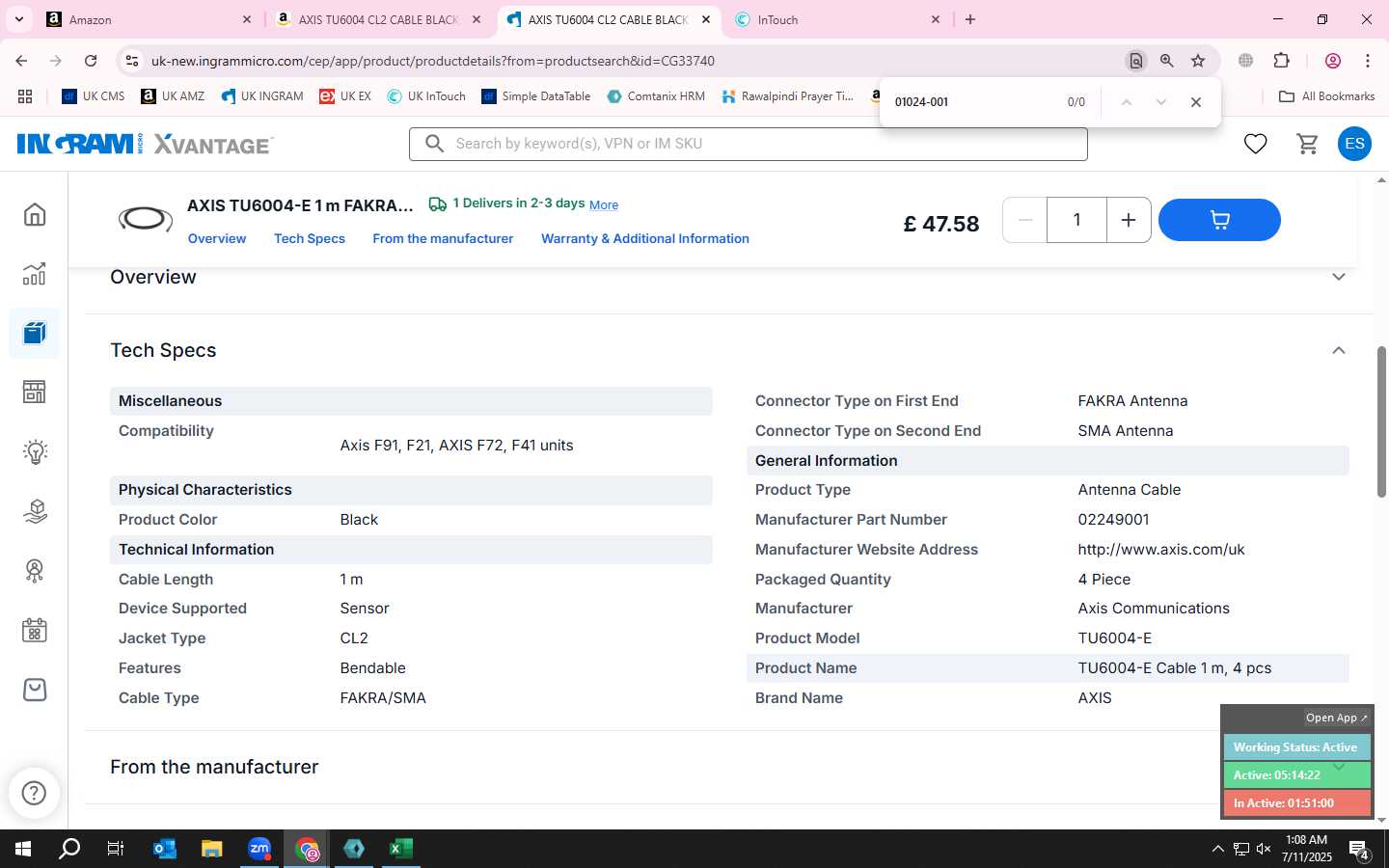Open the storefront grid sidebar icon
Image resolution: width=1389 pixels, height=868 pixels.
(x=35, y=393)
